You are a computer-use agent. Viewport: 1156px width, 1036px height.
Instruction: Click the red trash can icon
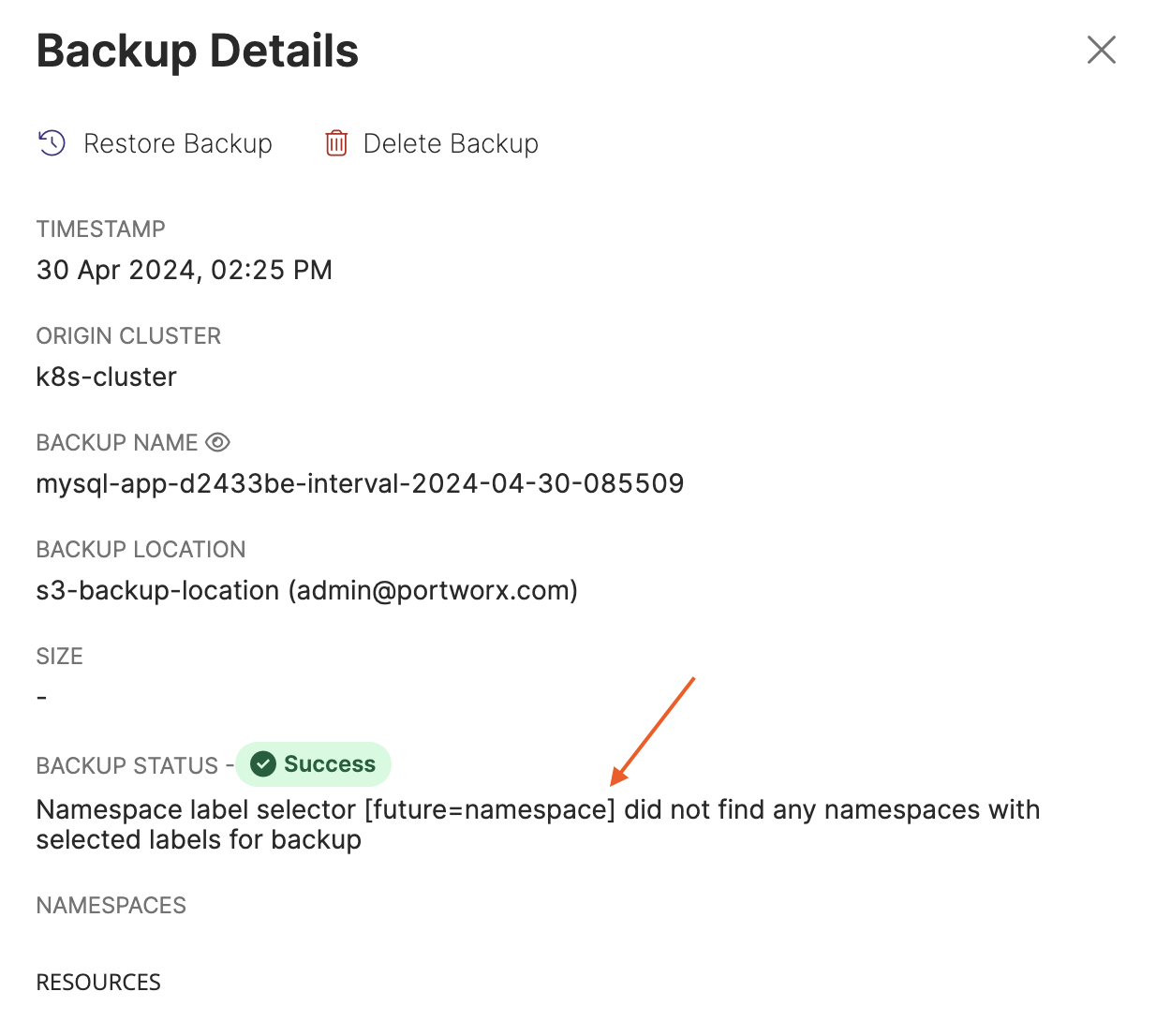[x=336, y=143]
